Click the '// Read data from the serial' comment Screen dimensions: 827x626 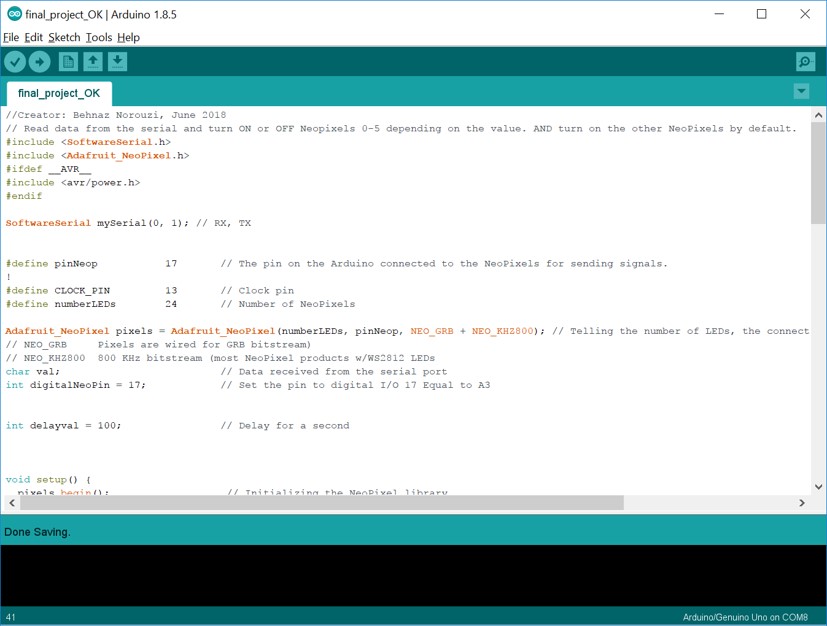401,129
